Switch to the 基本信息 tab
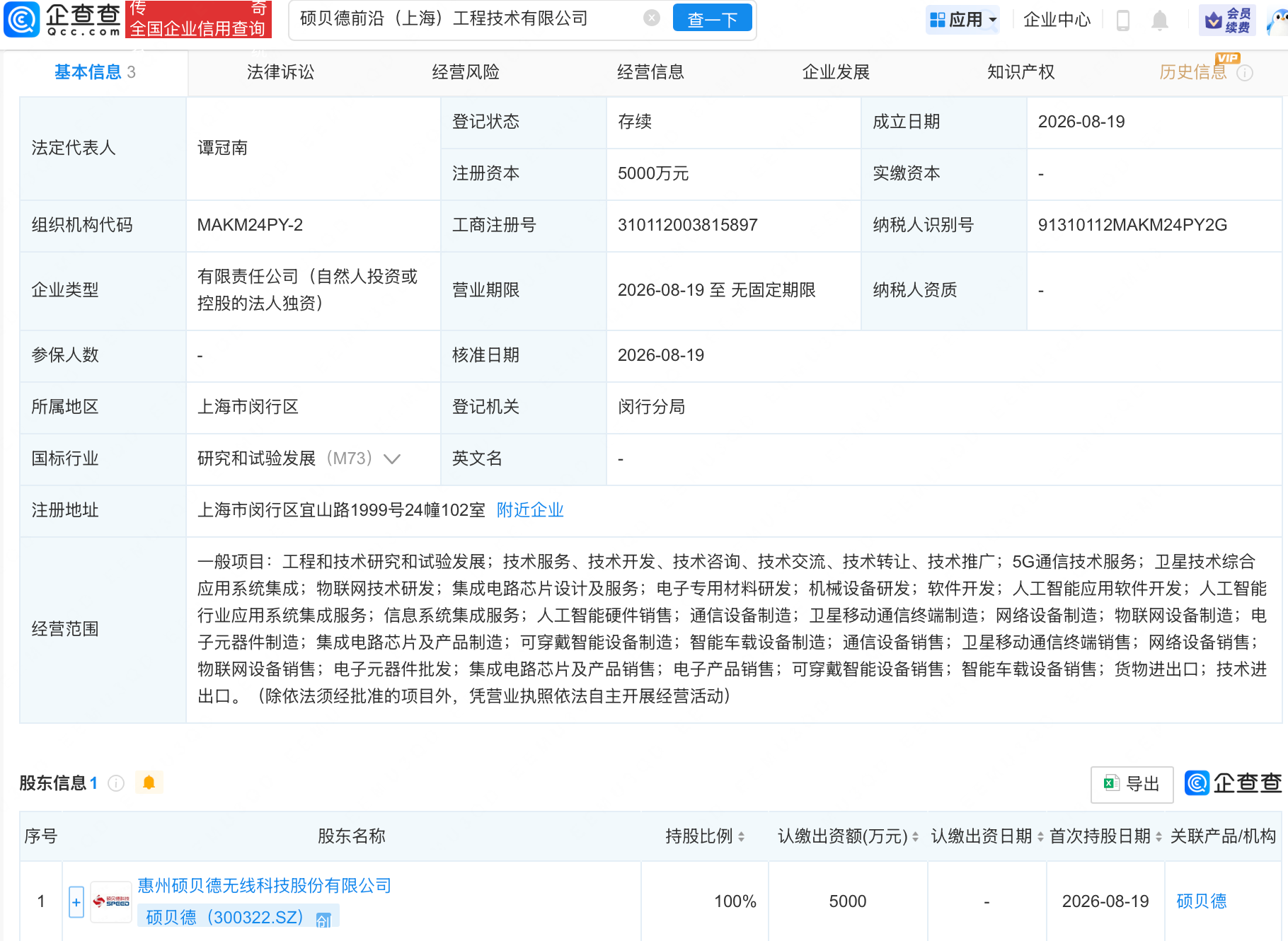 (95, 72)
